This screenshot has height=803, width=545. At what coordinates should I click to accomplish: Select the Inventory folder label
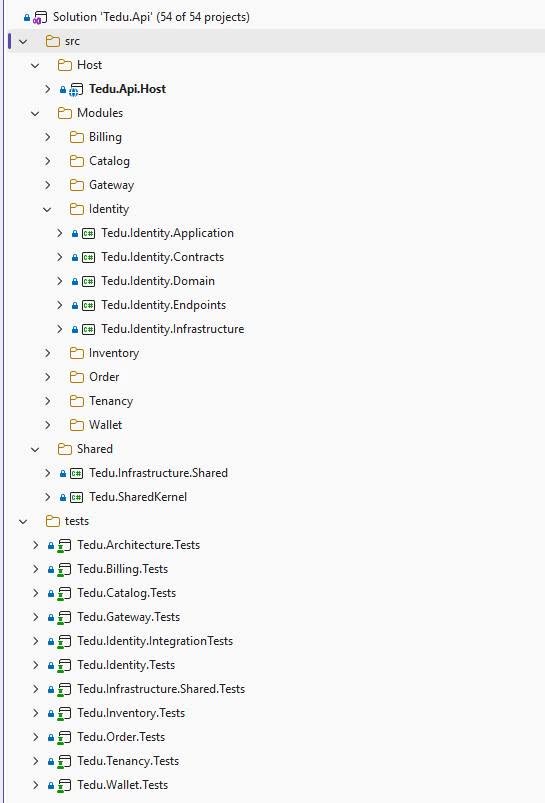click(x=114, y=353)
